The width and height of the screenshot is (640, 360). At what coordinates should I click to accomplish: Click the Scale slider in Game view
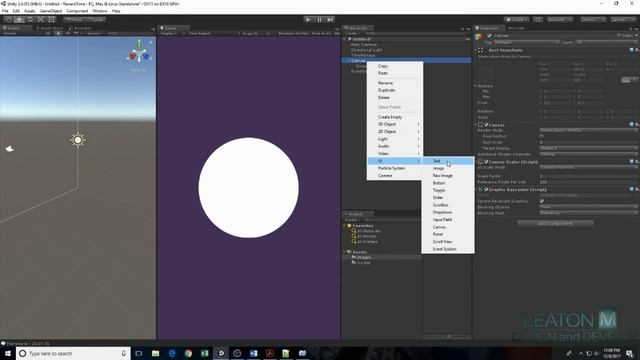click(260, 33)
